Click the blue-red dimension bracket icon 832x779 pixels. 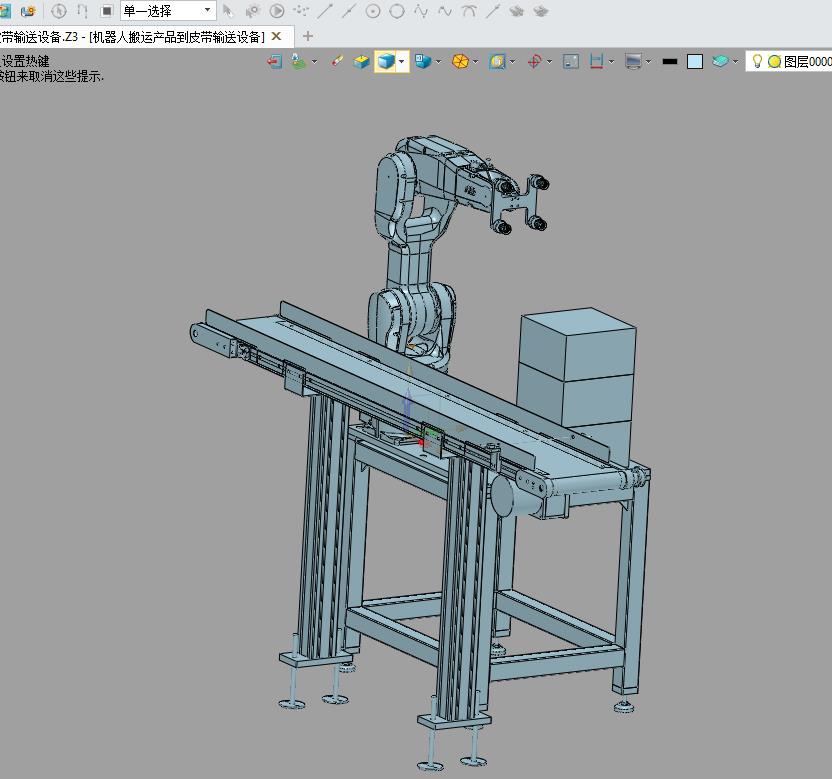pos(596,62)
